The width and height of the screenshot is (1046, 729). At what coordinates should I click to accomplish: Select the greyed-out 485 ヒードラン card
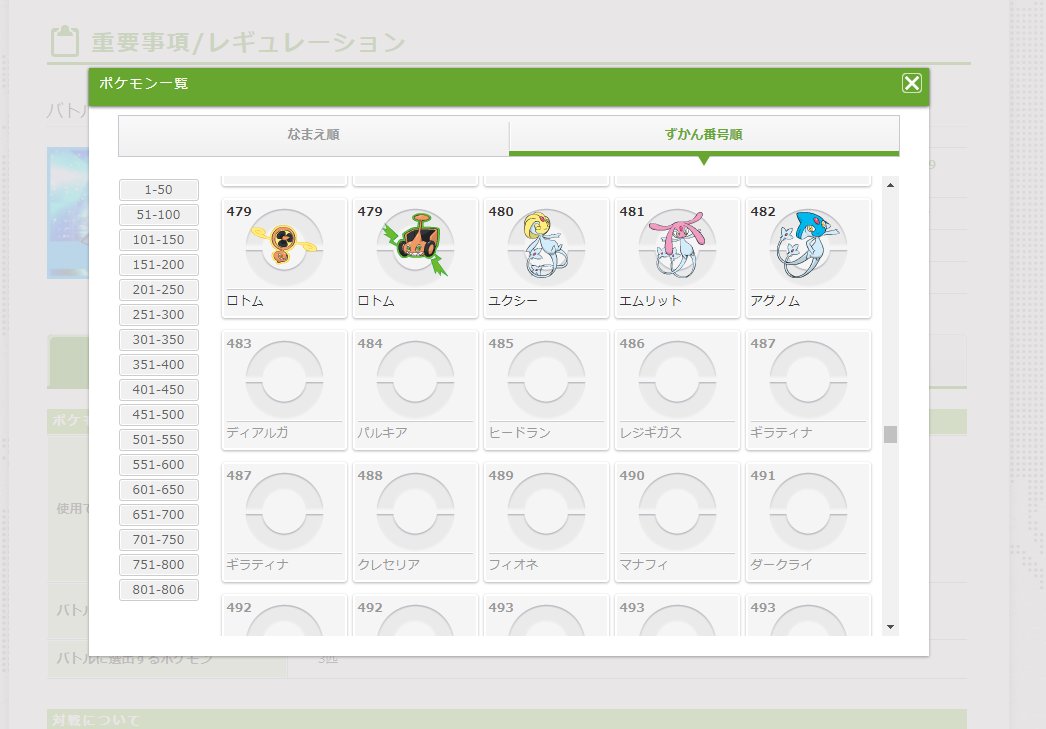(x=546, y=390)
